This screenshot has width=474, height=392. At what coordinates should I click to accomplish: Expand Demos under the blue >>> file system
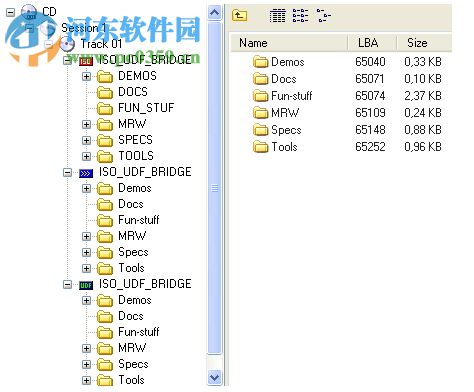pyautogui.click(x=86, y=189)
